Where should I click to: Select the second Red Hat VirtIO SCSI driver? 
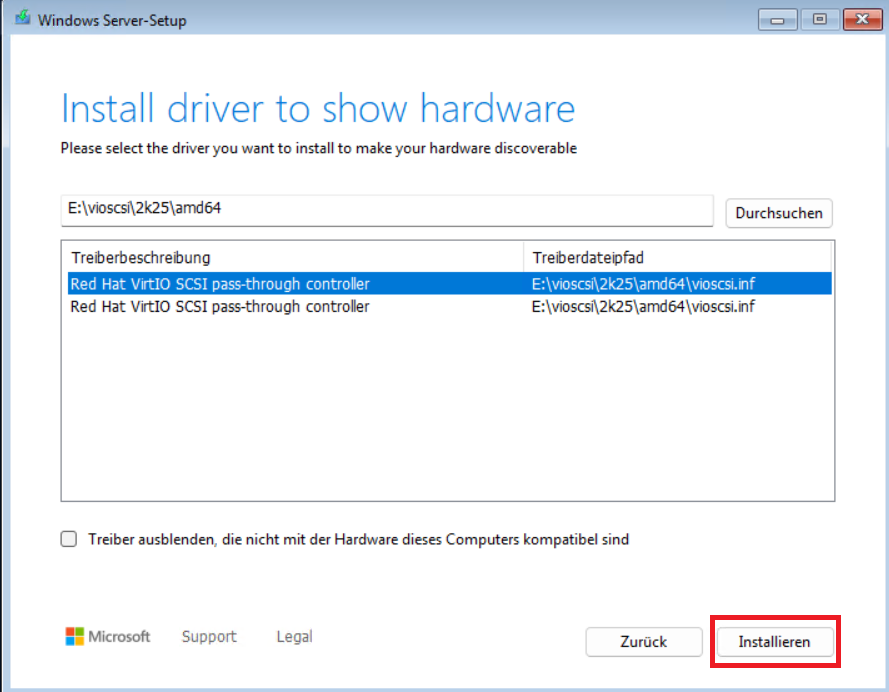click(x=220, y=306)
